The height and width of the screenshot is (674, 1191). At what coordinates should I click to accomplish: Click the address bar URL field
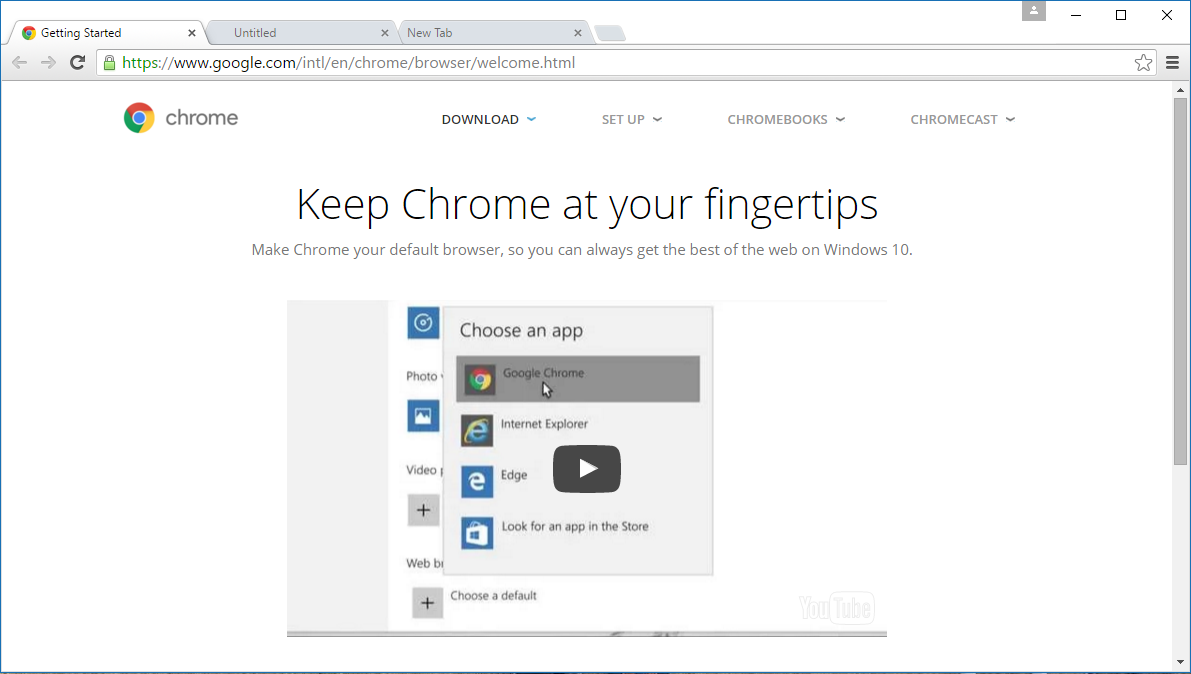point(626,63)
